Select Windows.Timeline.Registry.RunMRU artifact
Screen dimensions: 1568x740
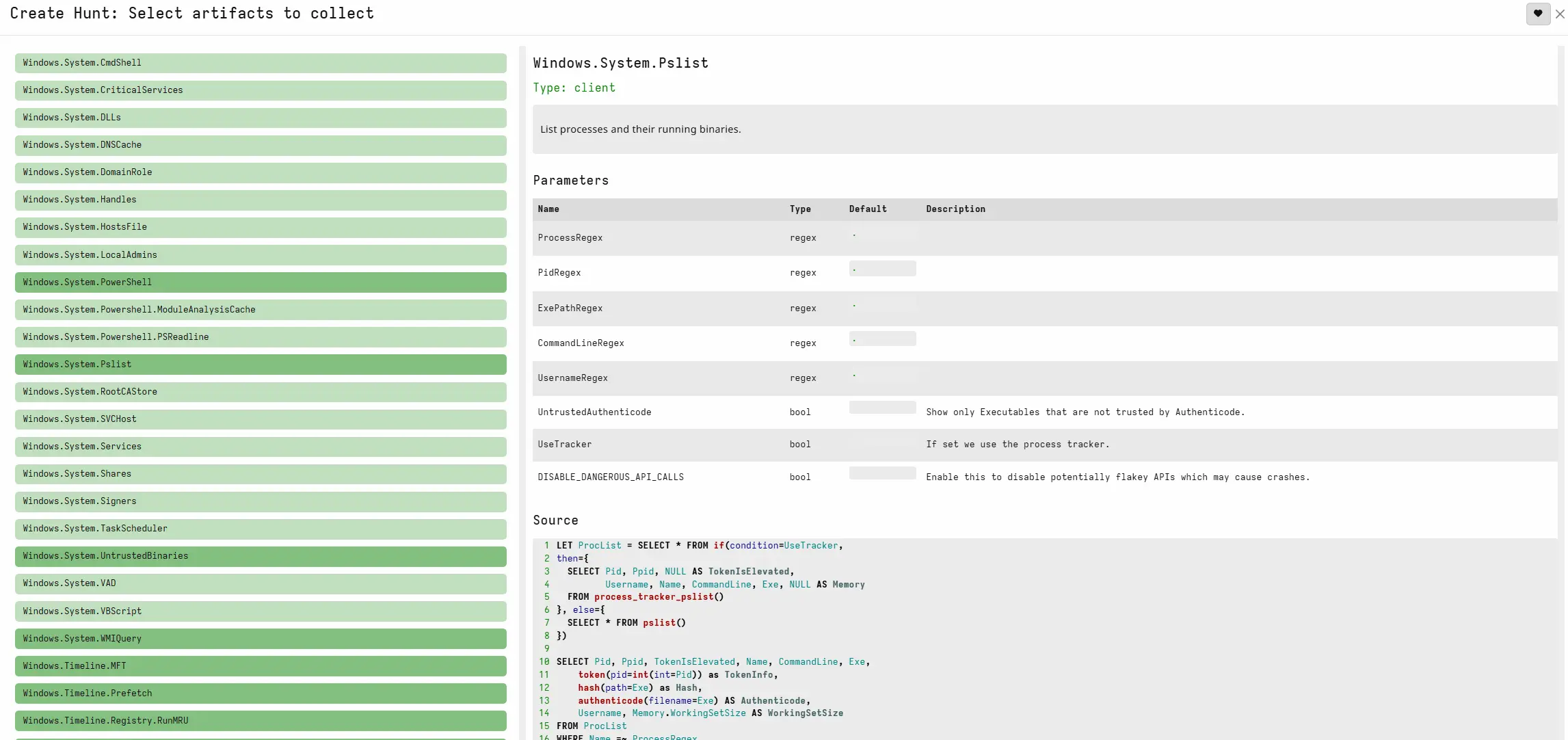(x=261, y=720)
